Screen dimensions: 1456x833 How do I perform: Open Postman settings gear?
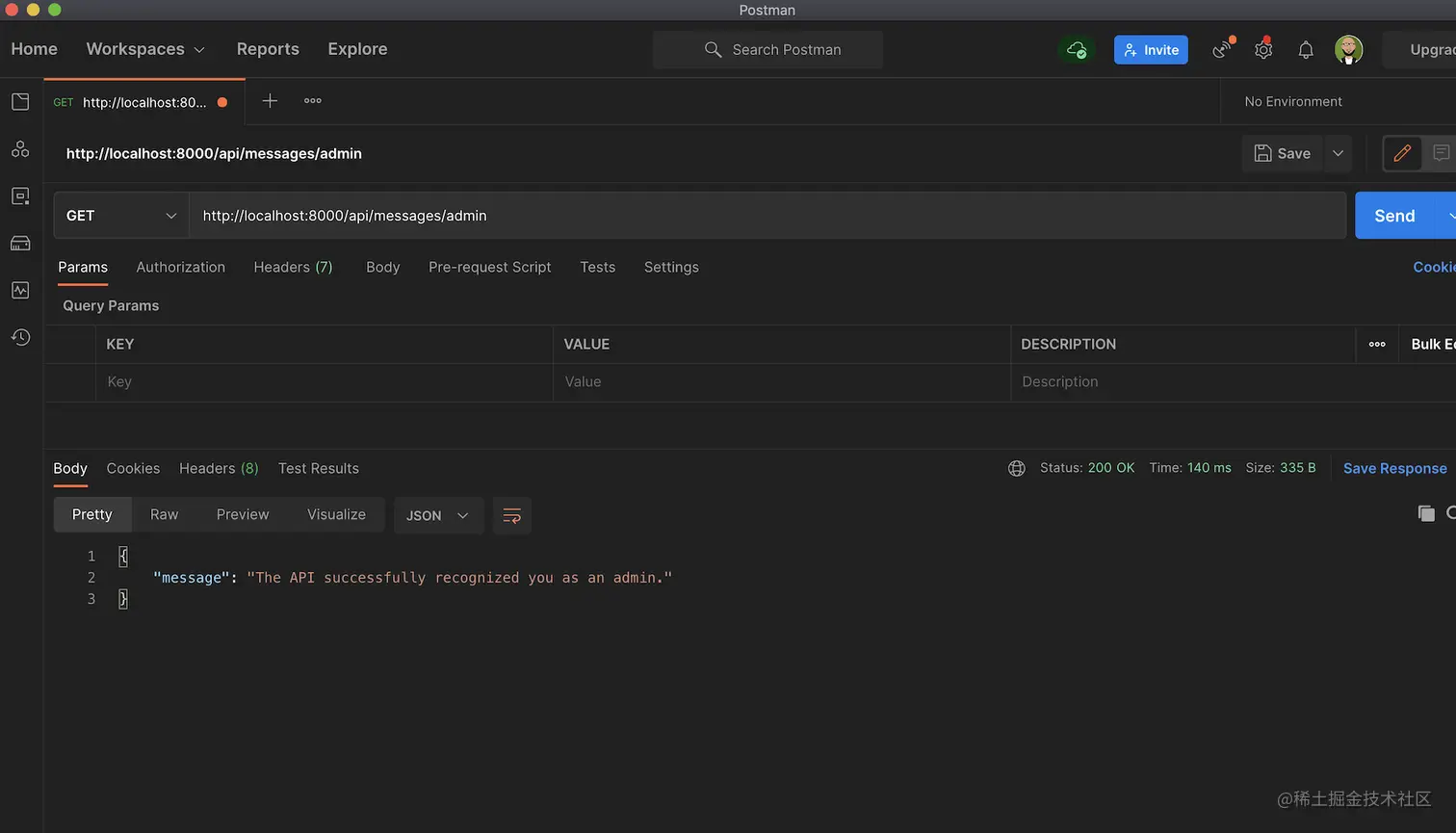click(1263, 49)
